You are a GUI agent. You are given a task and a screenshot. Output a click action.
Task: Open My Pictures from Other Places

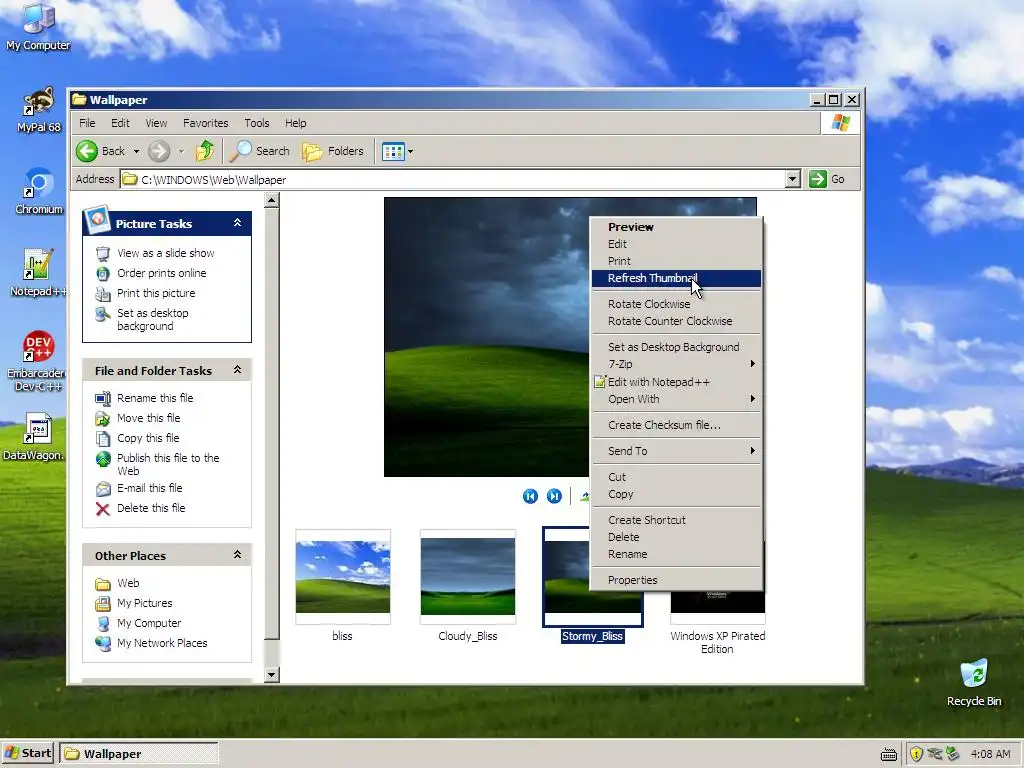(144, 603)
